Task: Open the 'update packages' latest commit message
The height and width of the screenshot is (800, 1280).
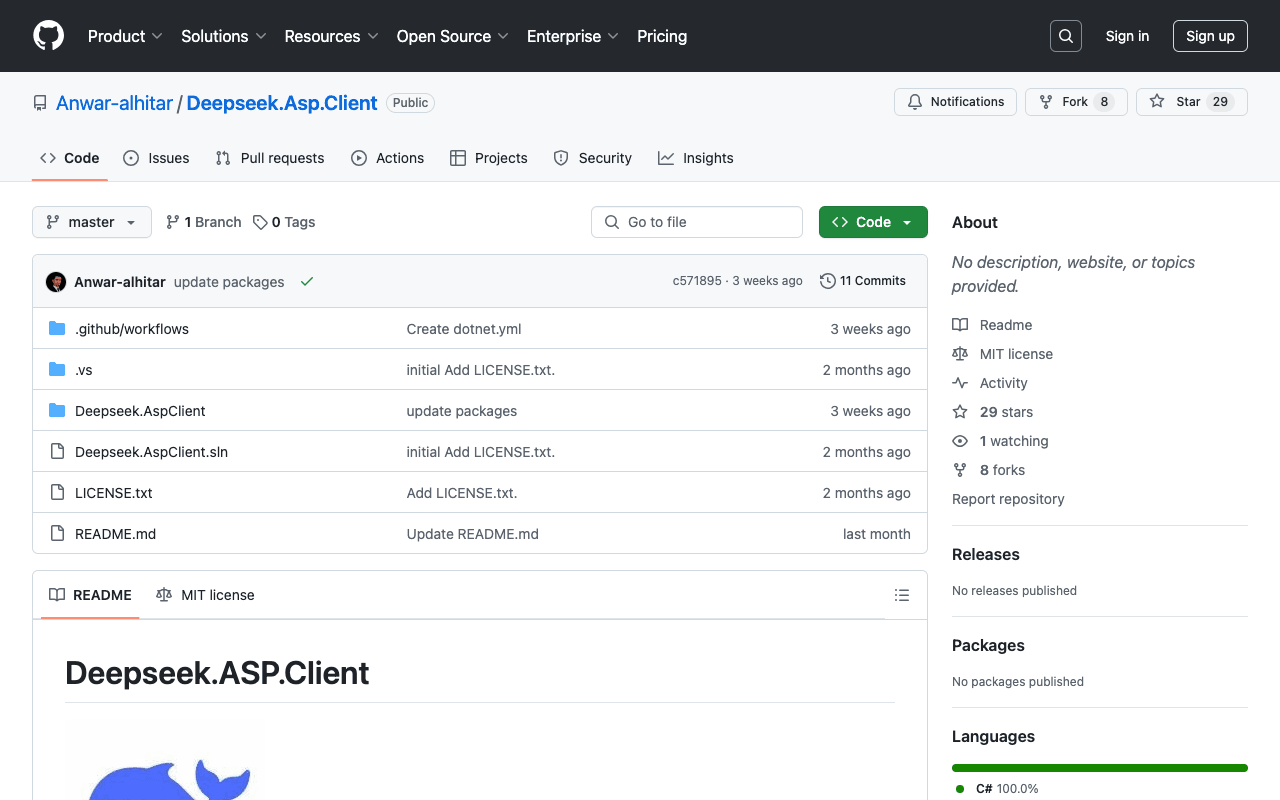Action: (x=229, y=282)
